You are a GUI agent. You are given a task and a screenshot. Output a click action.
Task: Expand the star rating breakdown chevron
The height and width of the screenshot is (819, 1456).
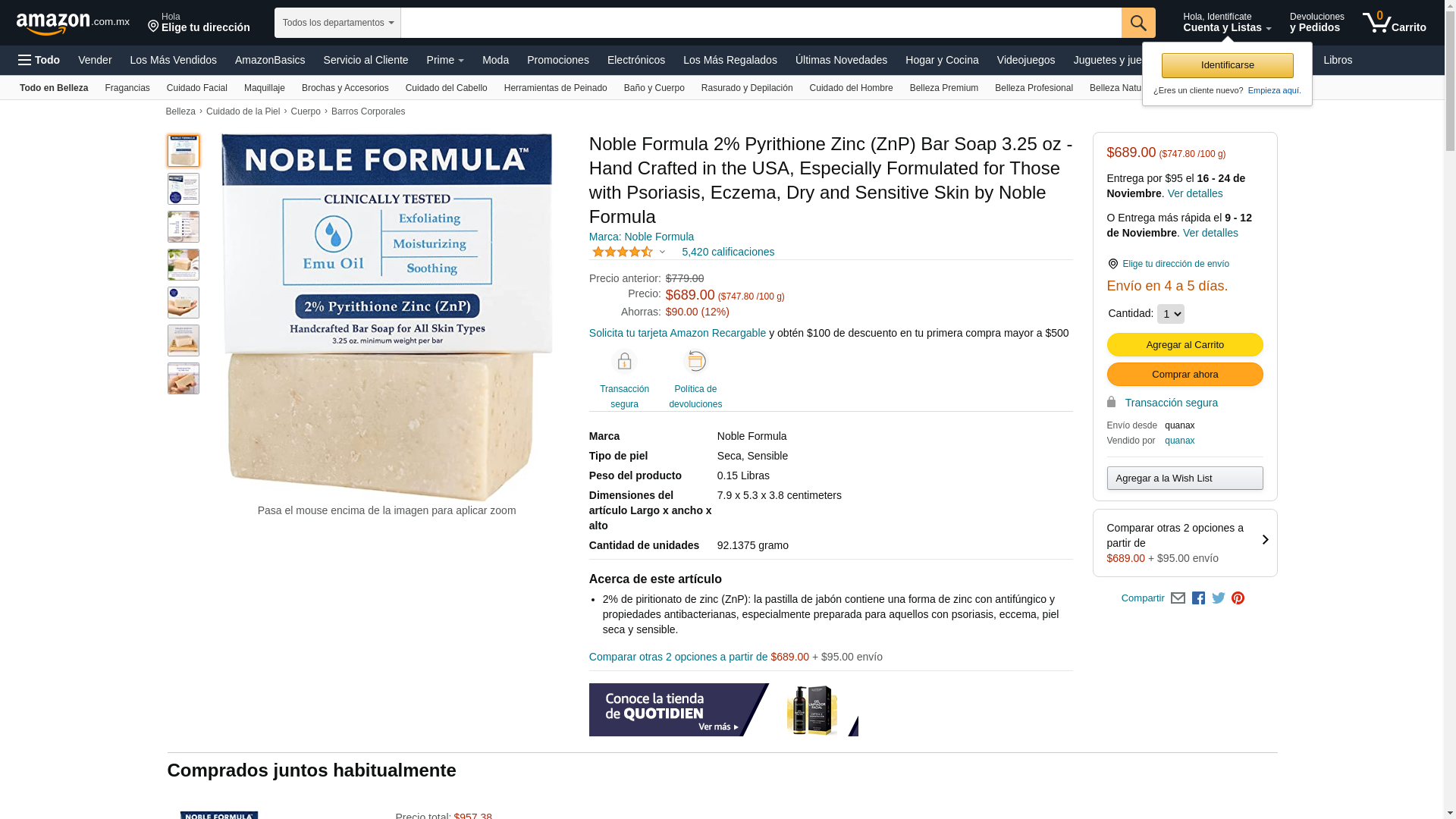pos(662,252)
